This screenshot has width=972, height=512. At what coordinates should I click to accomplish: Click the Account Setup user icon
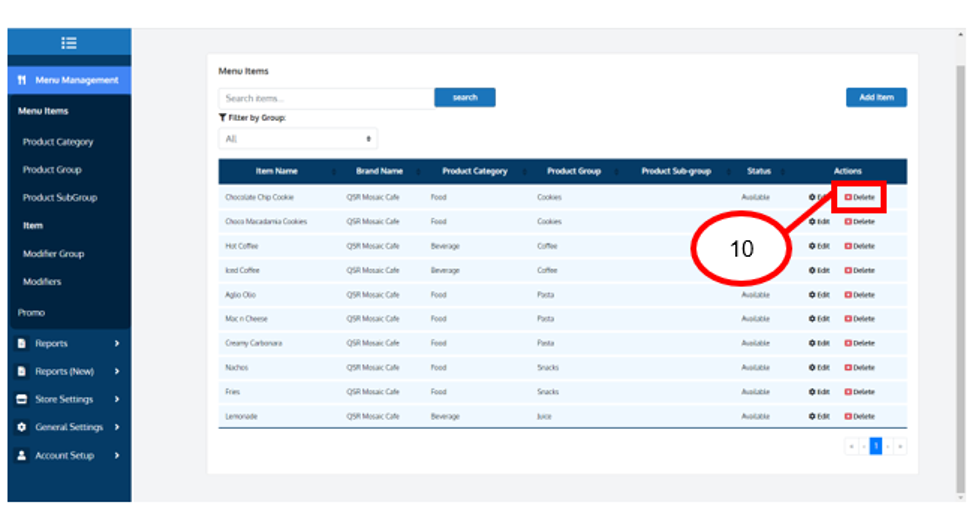click(22, 456)
